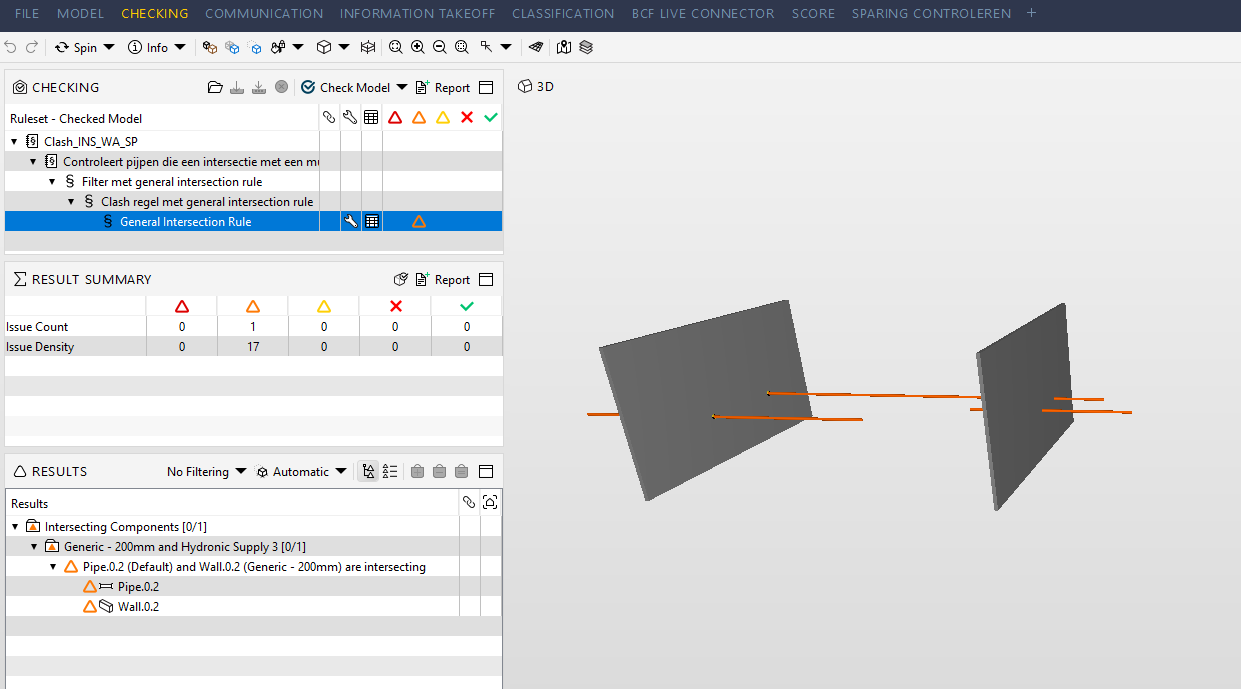Maximize the Checking panel window icon

[486, 87]
